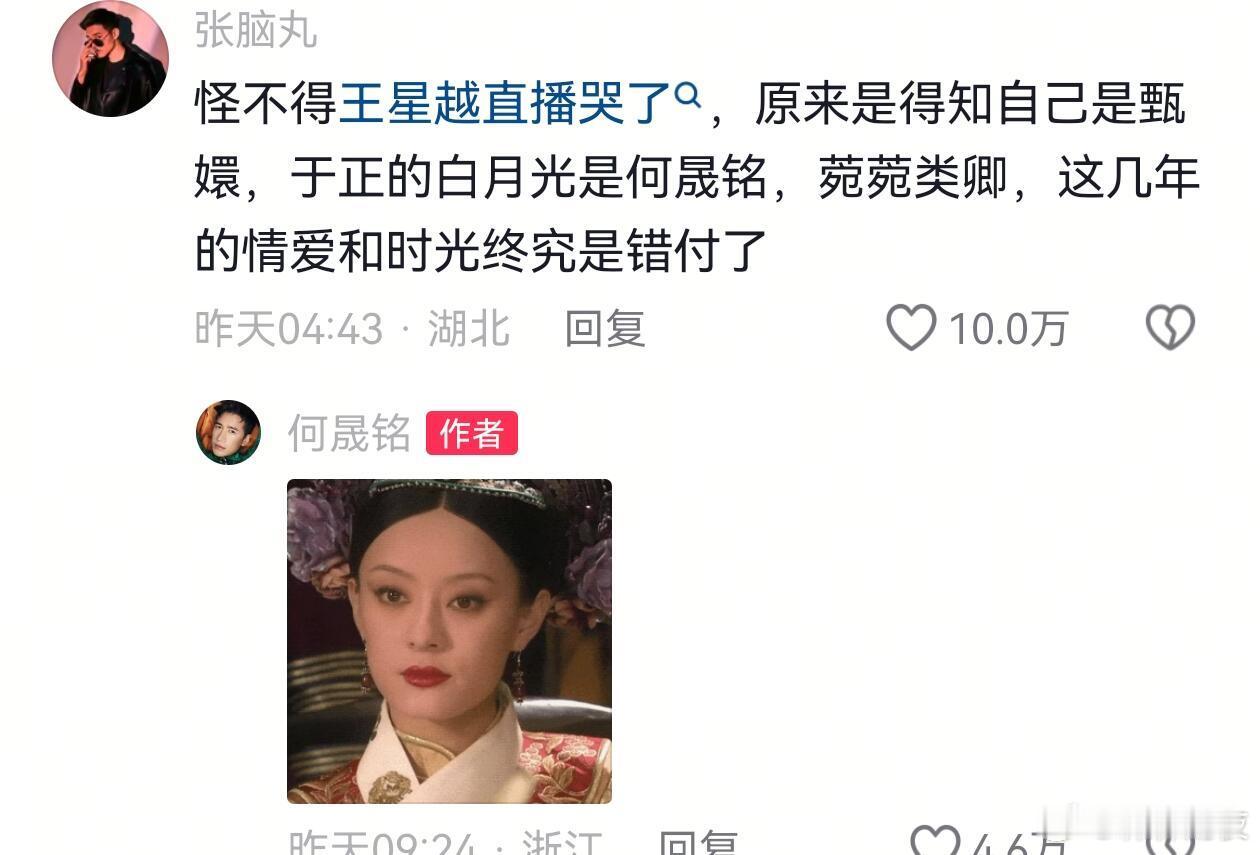View the palace drama image in reply
This screenshot has height=855, width=1260.
click(449, 641)
